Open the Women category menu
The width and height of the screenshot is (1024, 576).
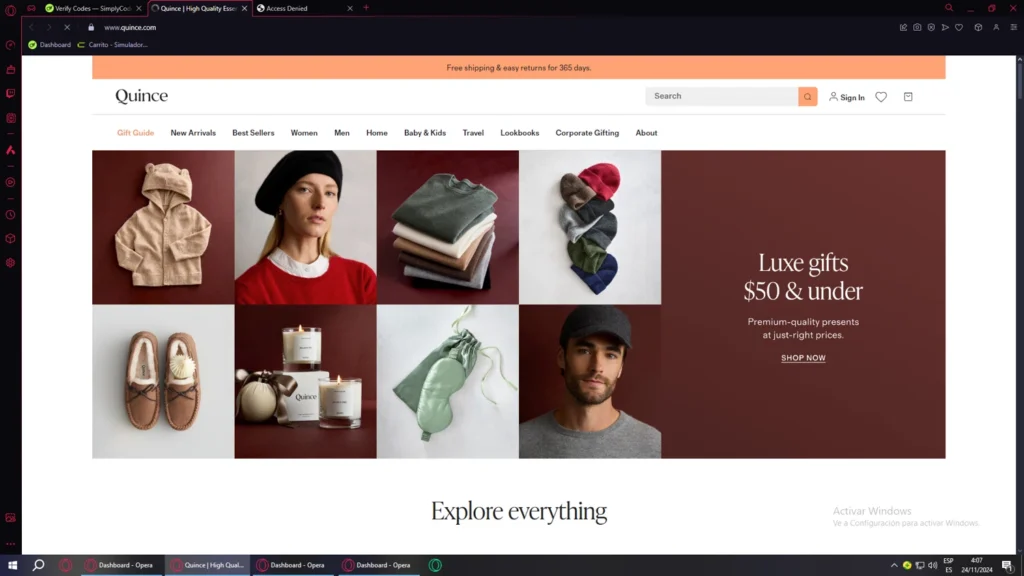coord(304,133)
